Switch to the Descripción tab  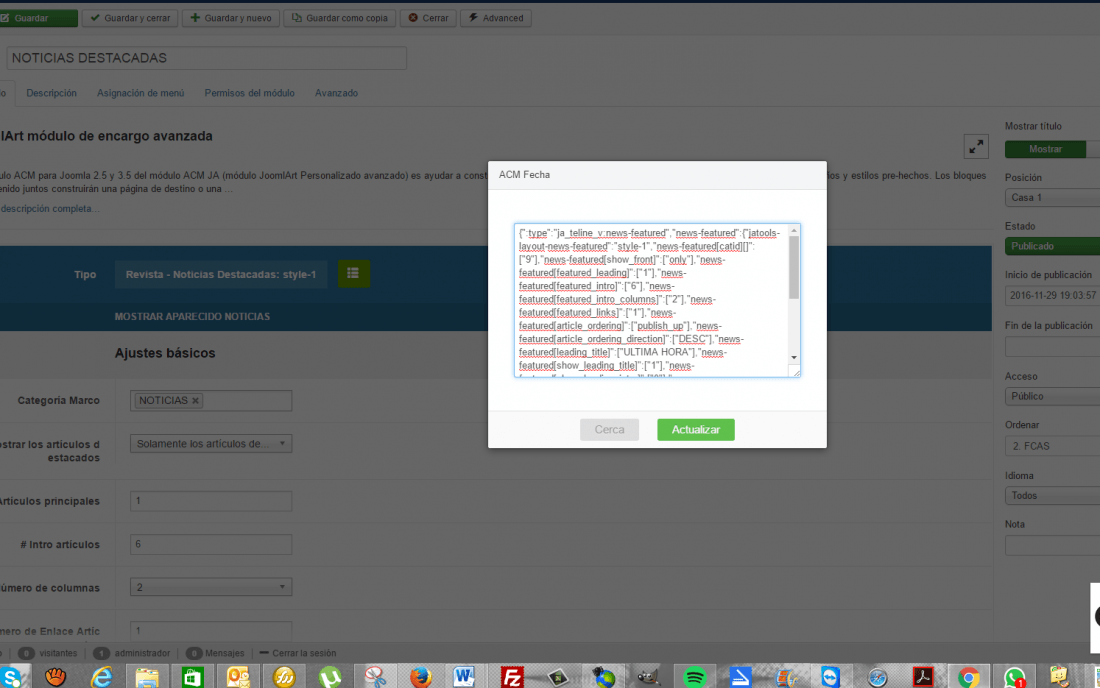click(x=51, y=93)
